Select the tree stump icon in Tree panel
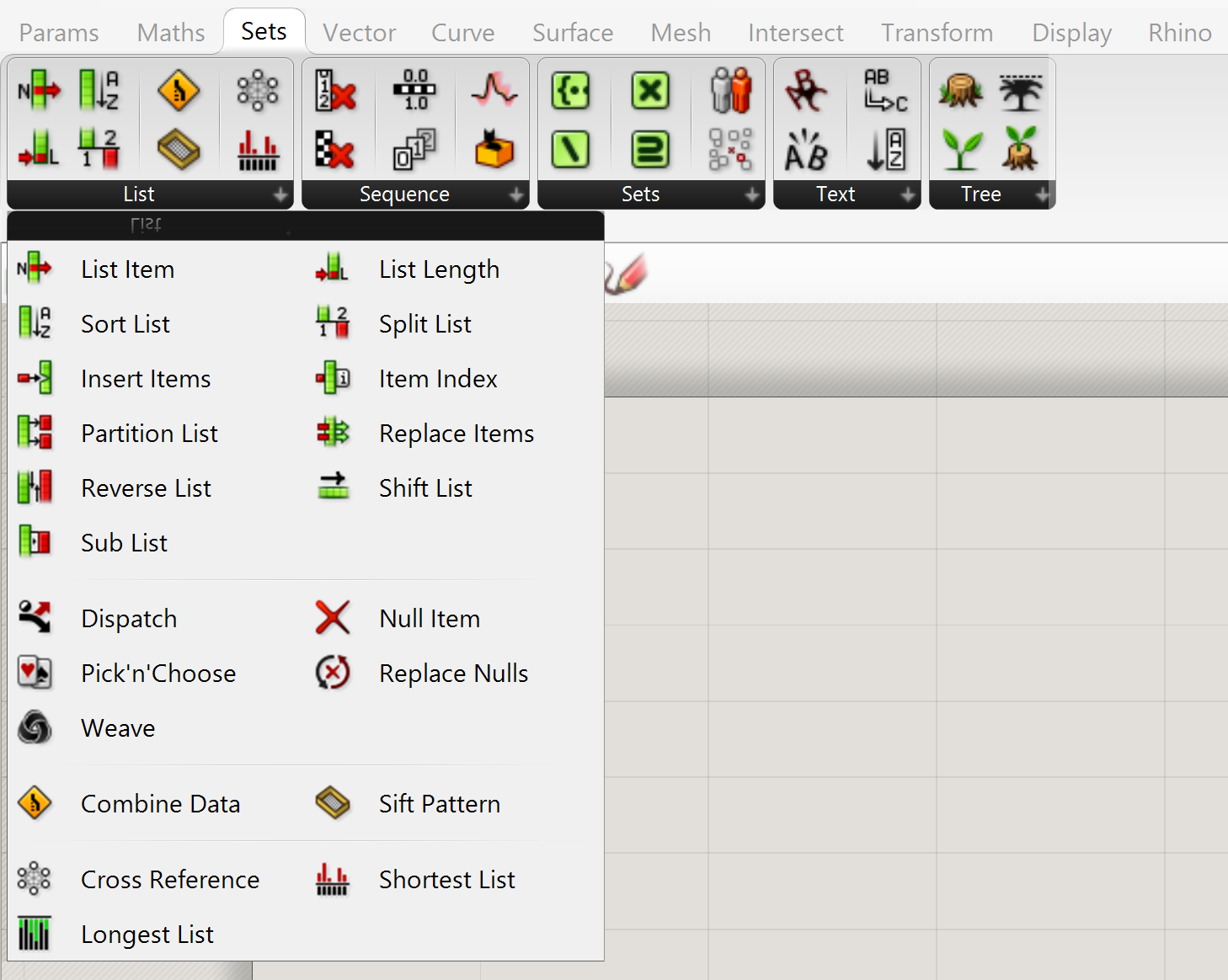The width and height of the screenshot is (1228, 980). 961,90
